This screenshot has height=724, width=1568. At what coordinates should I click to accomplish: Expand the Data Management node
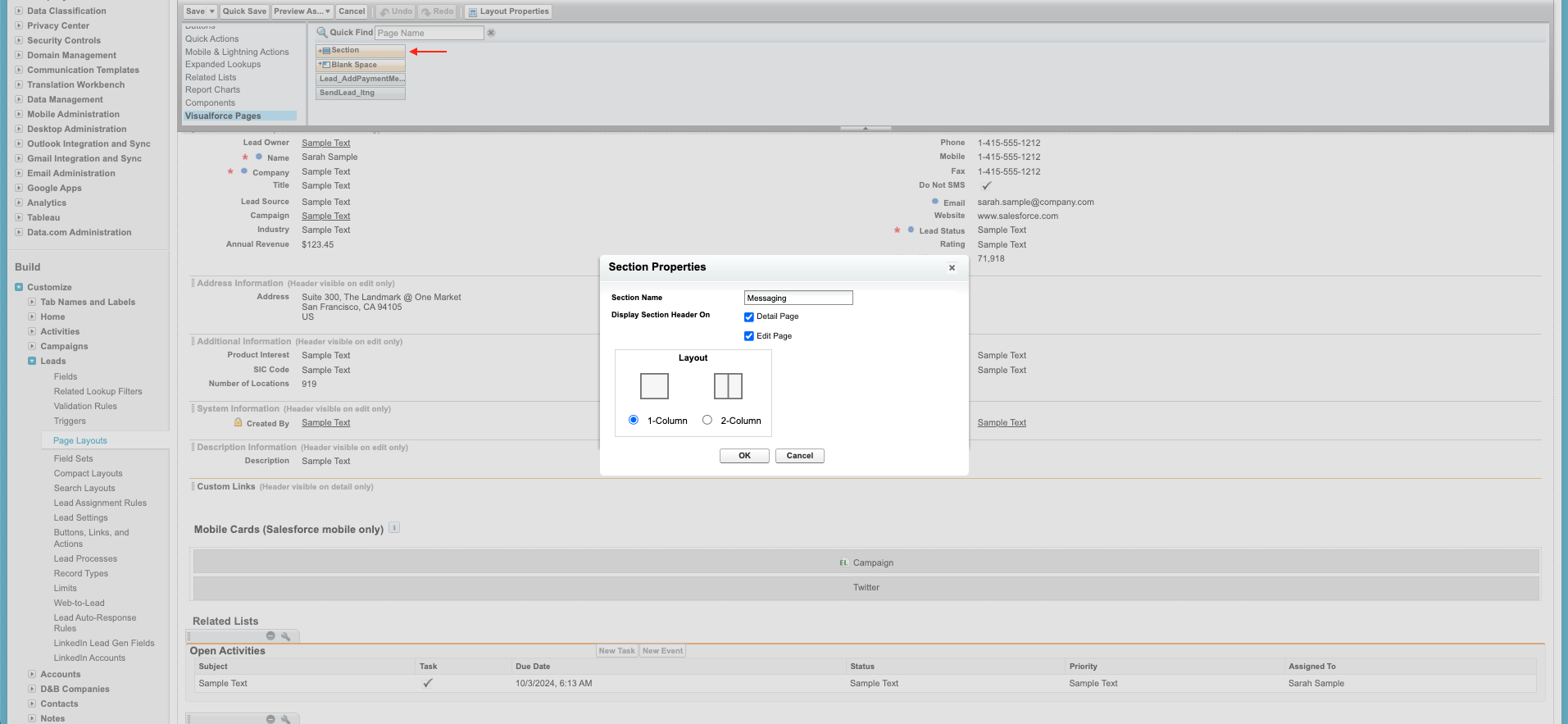click(19, 99)
